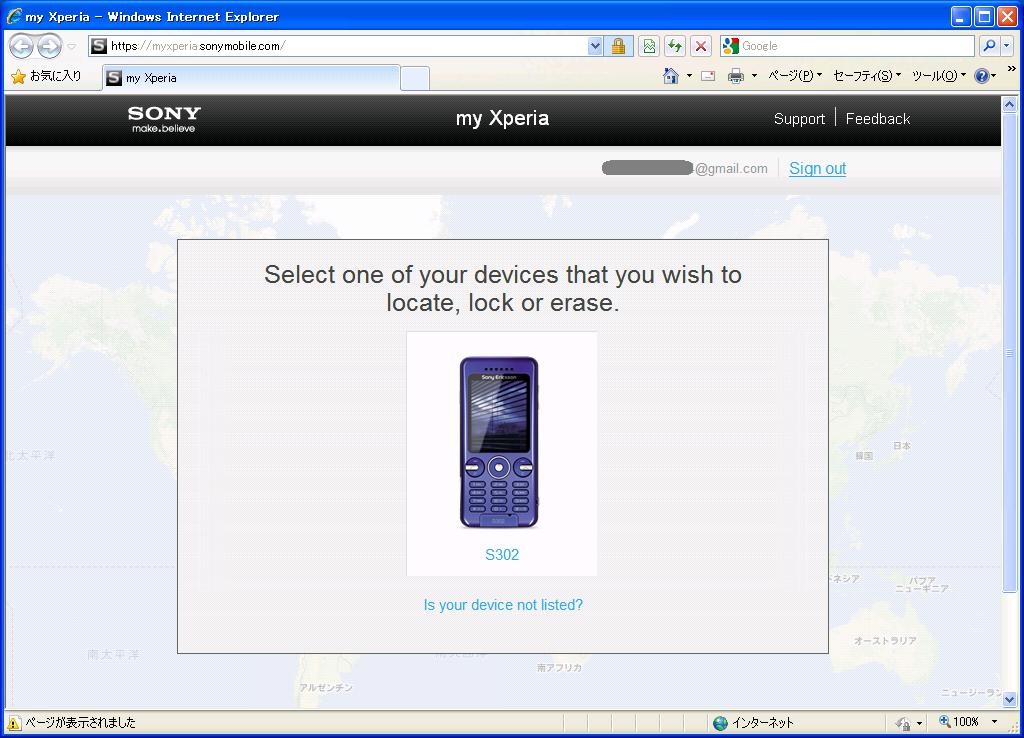Close the Internet Explorer window

coord(1008,16)
